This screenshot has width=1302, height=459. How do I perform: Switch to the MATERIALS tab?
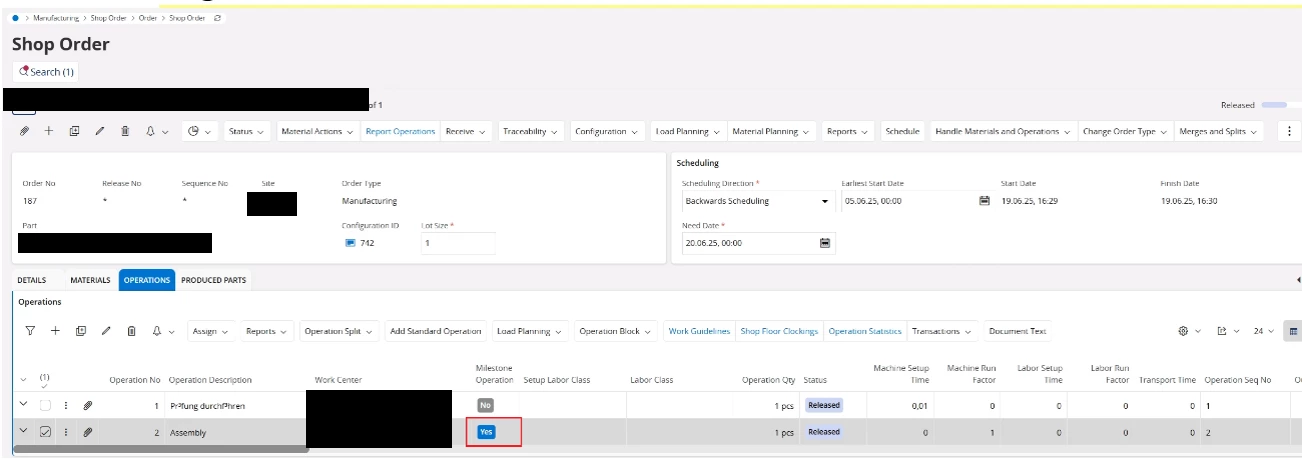tap(90, 280)
